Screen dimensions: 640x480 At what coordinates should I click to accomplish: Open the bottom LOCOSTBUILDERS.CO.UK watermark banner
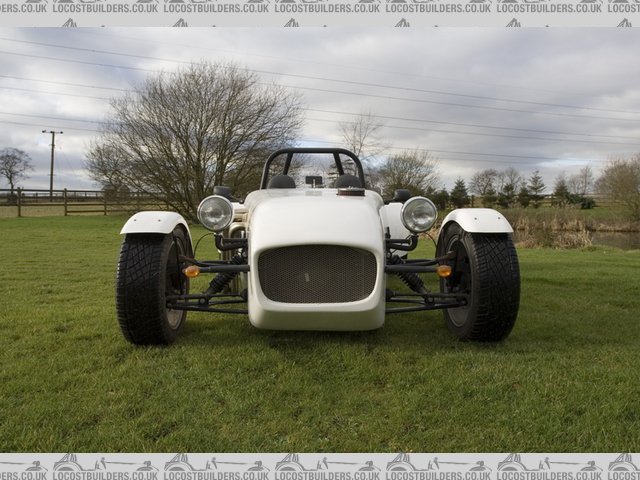320,466
